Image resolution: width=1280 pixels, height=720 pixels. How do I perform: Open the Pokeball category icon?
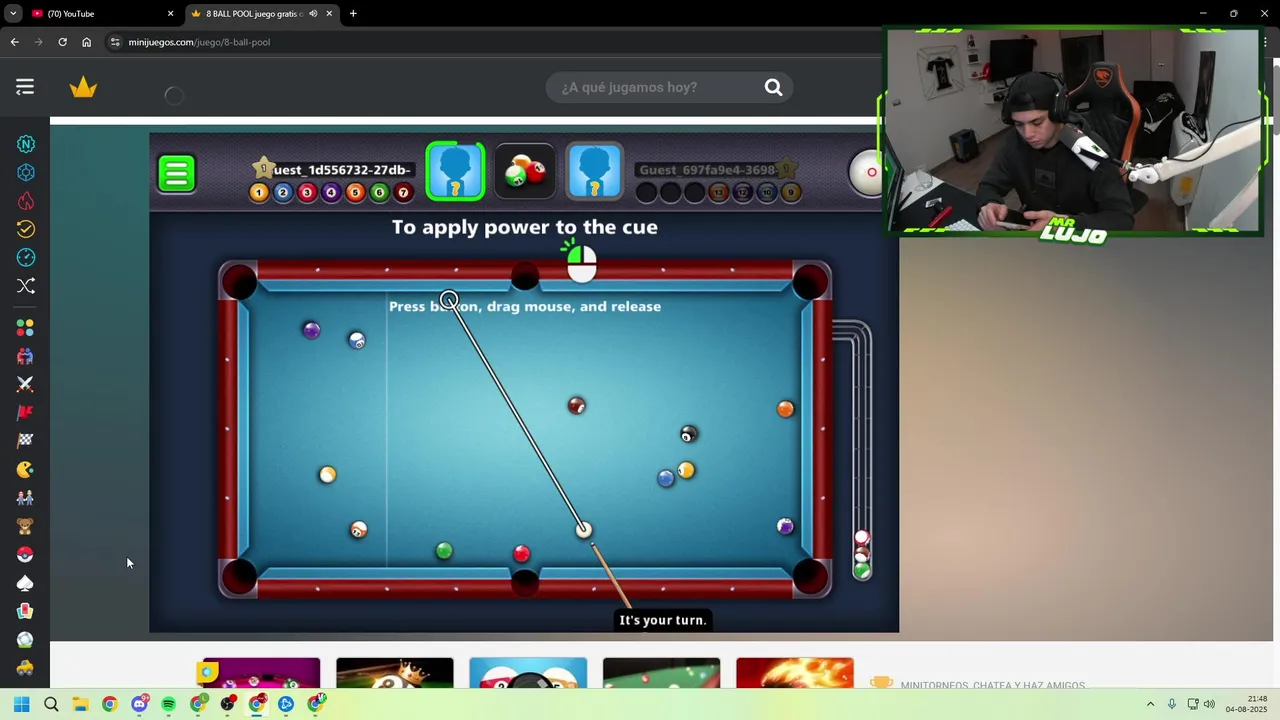click(25, 554)
